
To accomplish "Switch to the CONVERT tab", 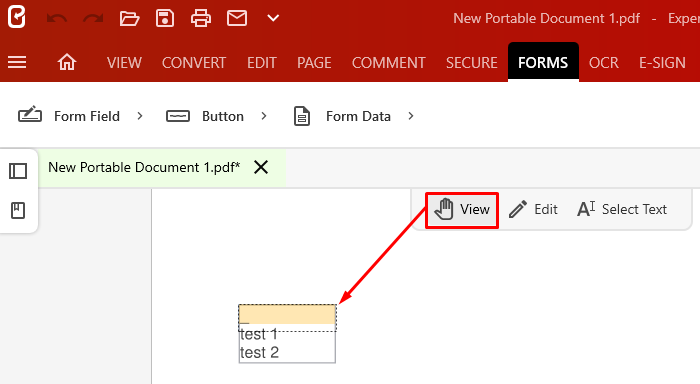I will (194, 63).
